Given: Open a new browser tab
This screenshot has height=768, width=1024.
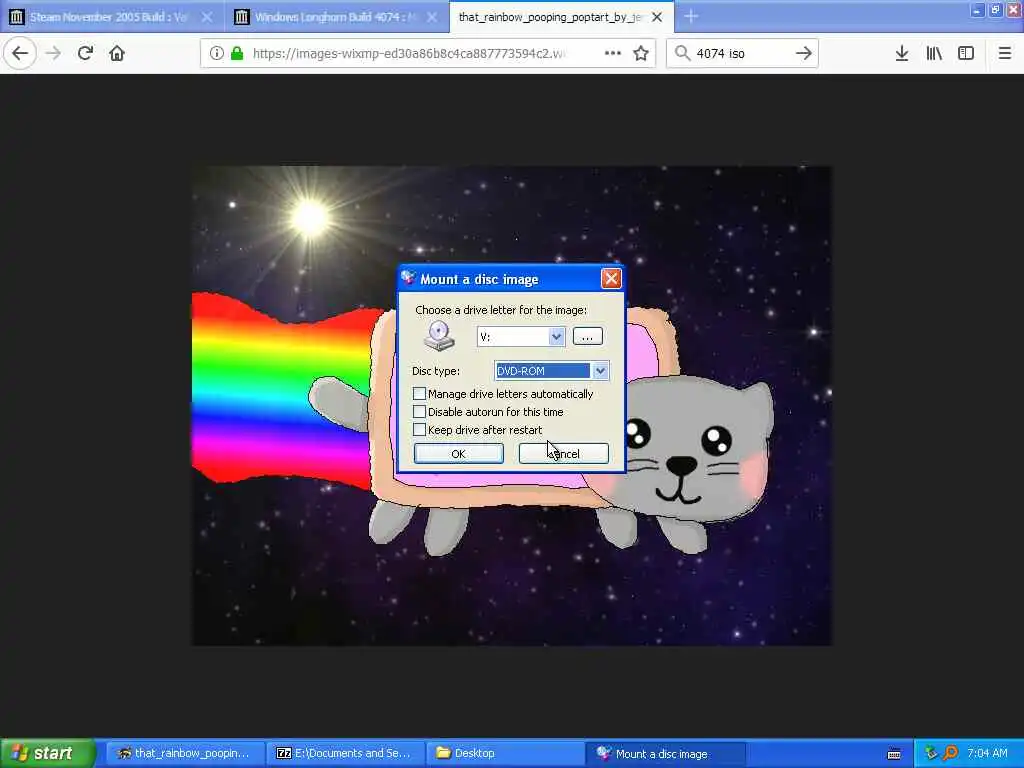Looking at the screenshot, I should 691,16.
